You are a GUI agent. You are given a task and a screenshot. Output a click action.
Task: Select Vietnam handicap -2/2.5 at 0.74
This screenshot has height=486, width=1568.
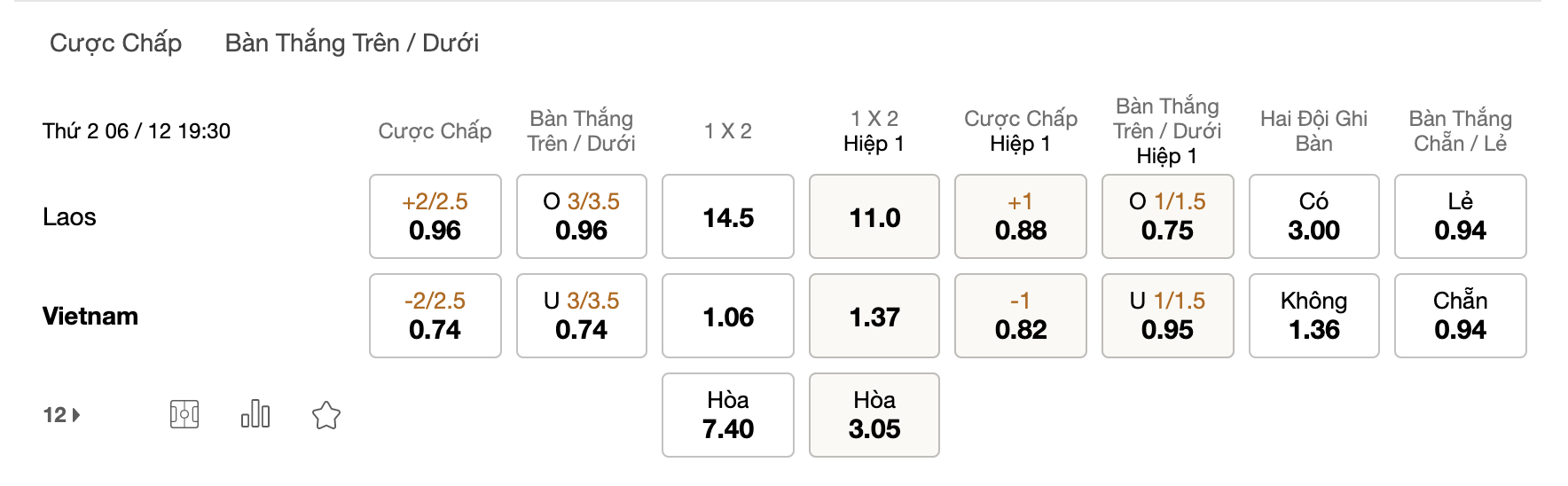click(x=435, y=316)
